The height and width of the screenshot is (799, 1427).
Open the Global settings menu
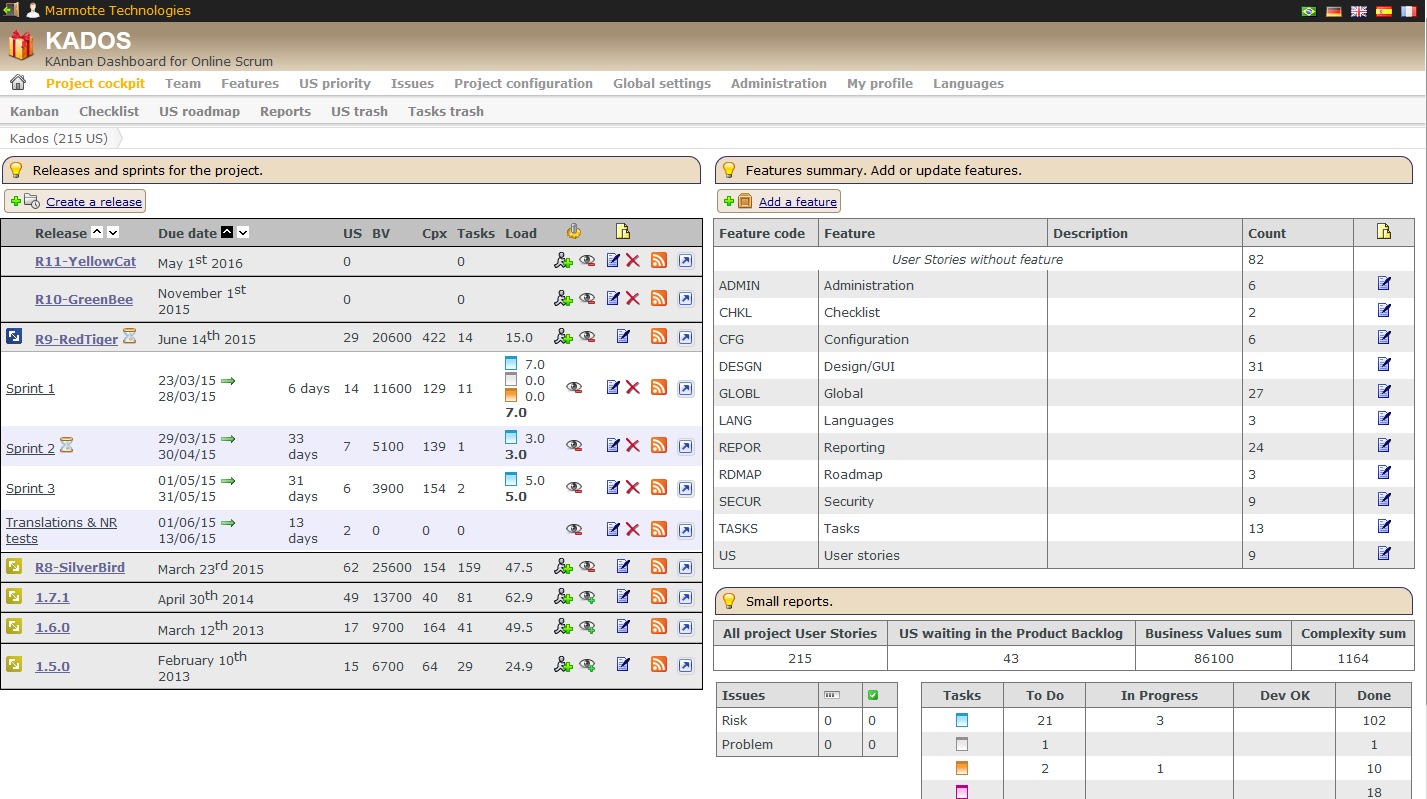[661, 83]
